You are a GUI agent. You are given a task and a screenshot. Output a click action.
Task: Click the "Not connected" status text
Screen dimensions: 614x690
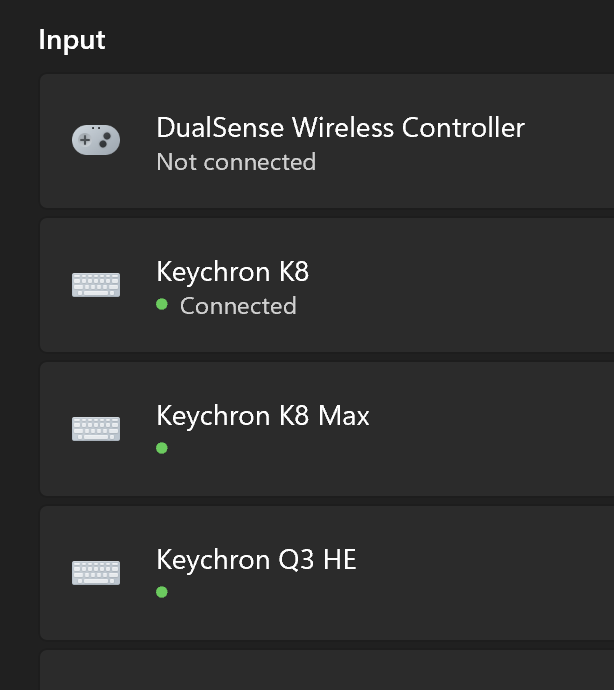[x=236, y=162]
